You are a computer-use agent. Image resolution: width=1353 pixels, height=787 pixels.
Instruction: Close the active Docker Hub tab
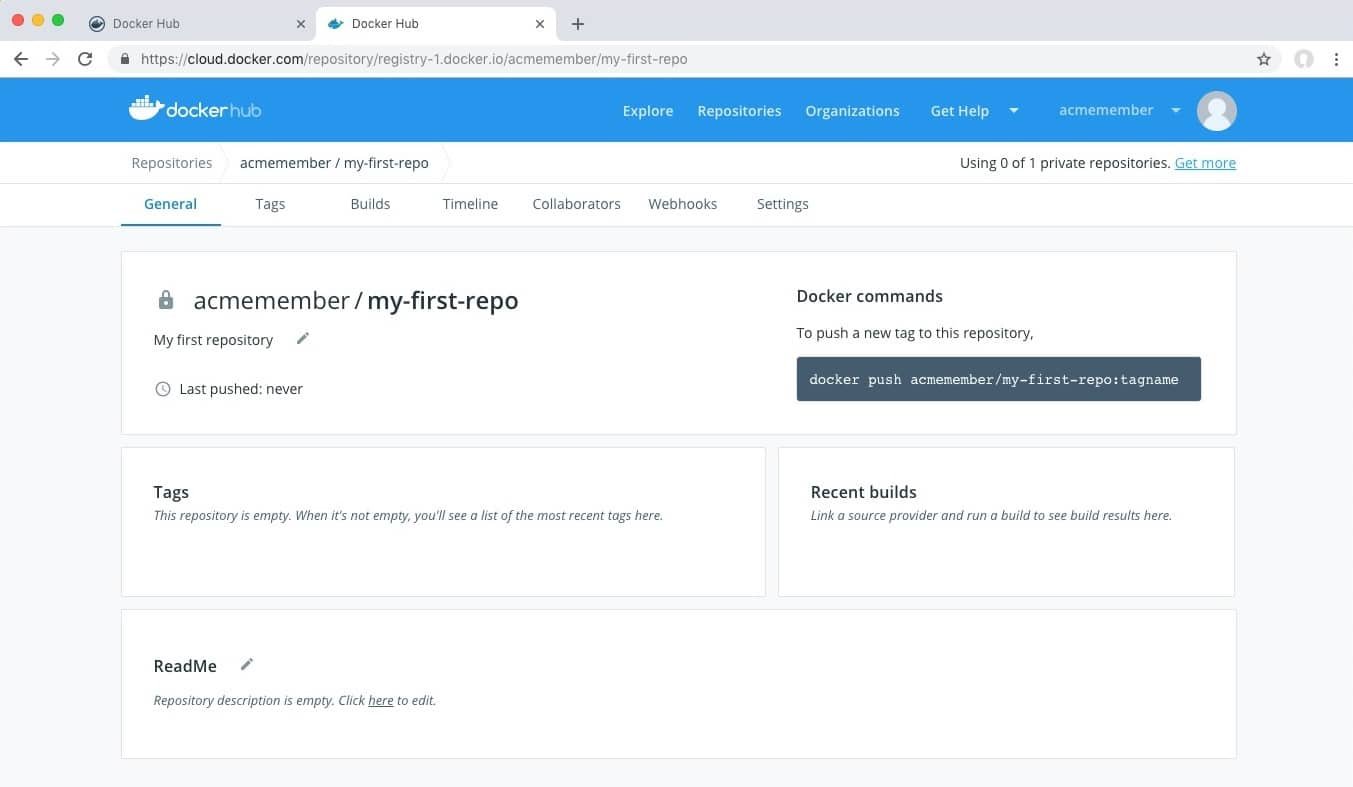point(540,23)
